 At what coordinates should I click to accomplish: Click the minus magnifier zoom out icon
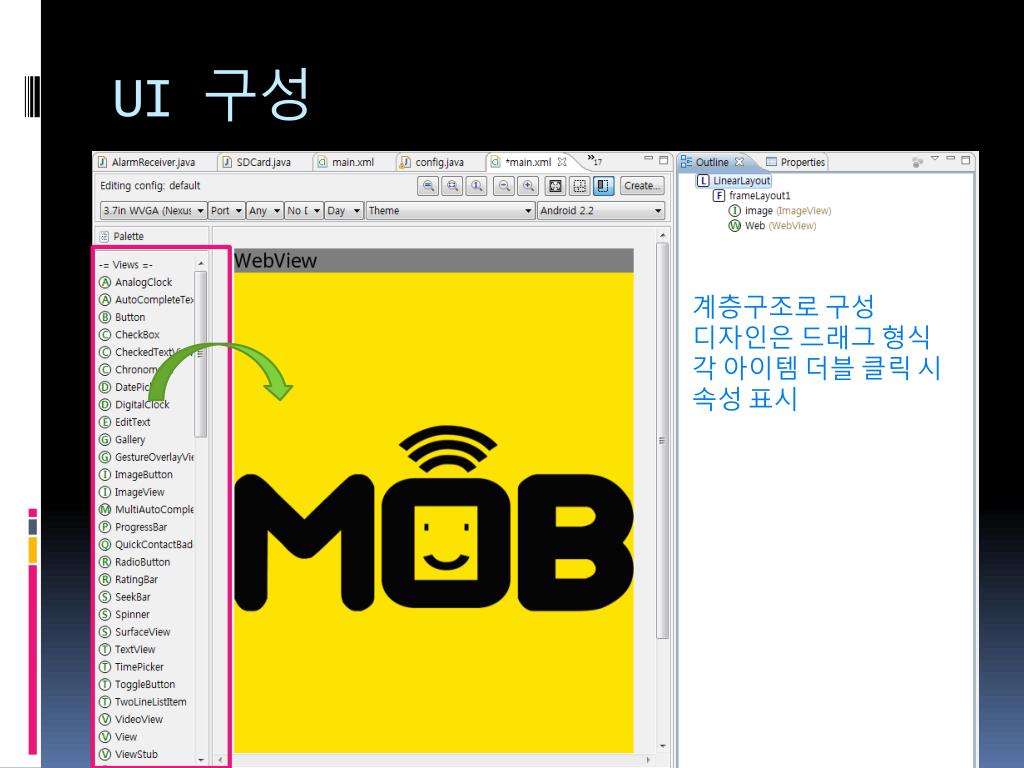click(504, 186)
